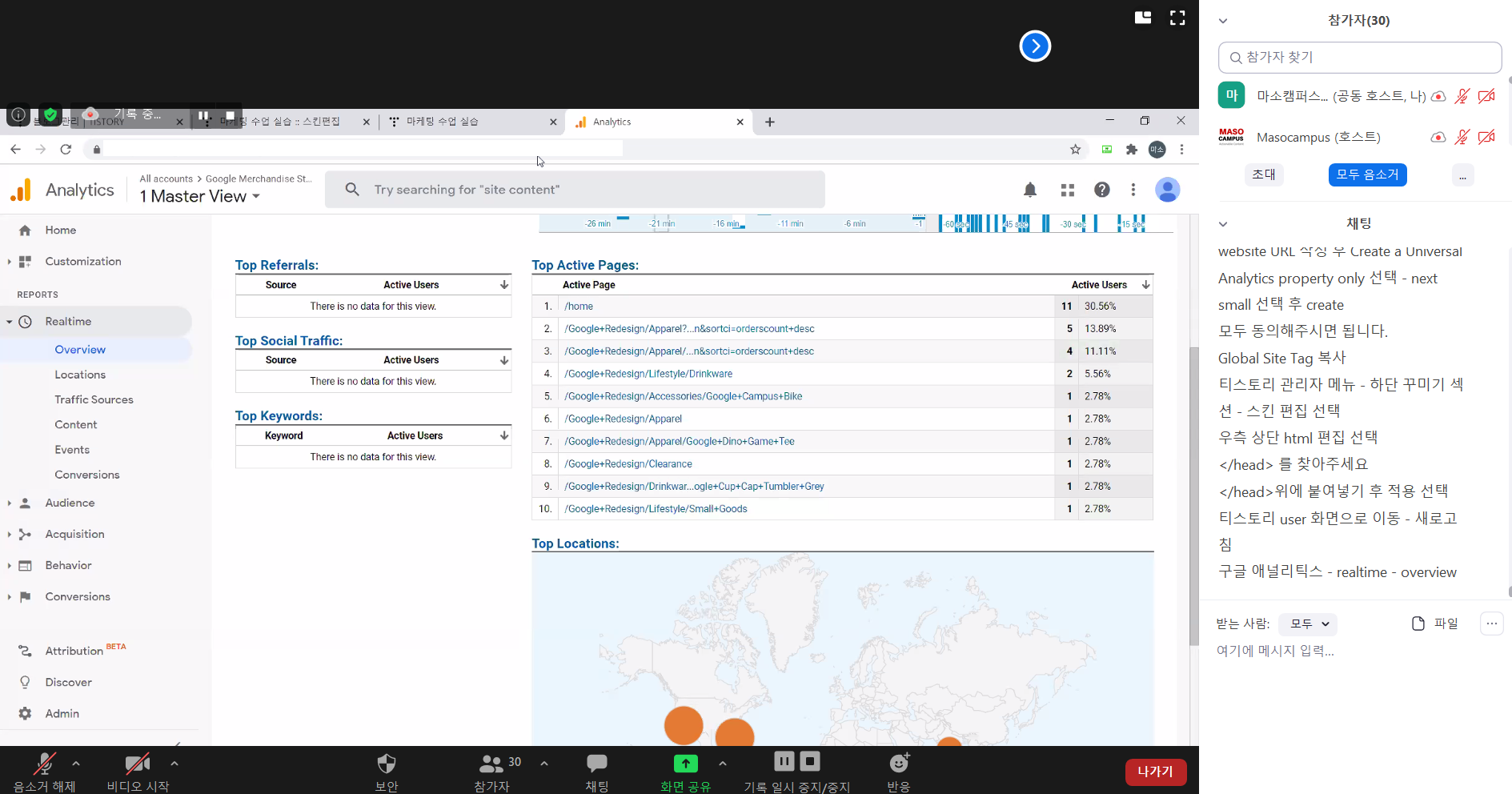
Task: Expand the Audience reports section
Action: tap(70, 503)
